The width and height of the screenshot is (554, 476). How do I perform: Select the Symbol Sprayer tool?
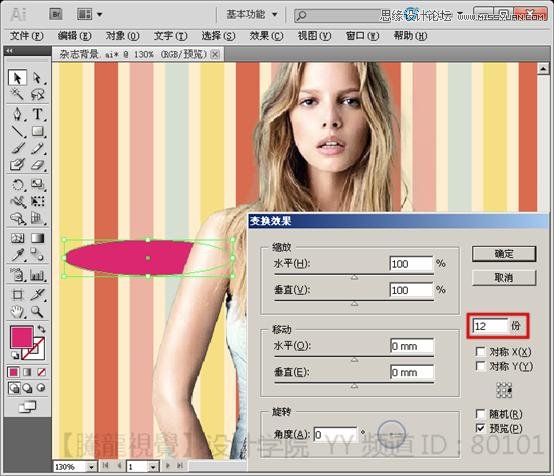click(17, 275)
